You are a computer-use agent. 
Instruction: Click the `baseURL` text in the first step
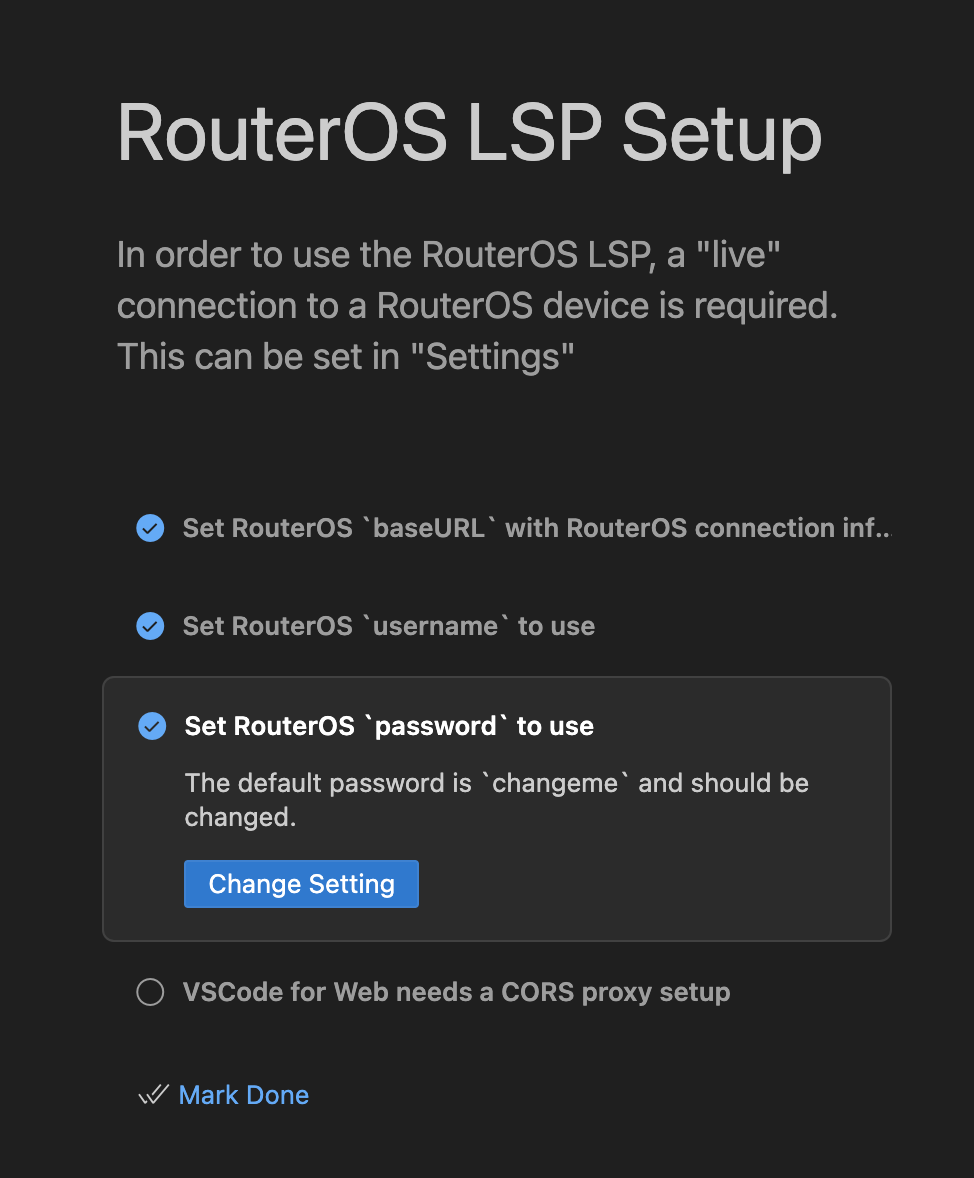click(x=429, y=528)
